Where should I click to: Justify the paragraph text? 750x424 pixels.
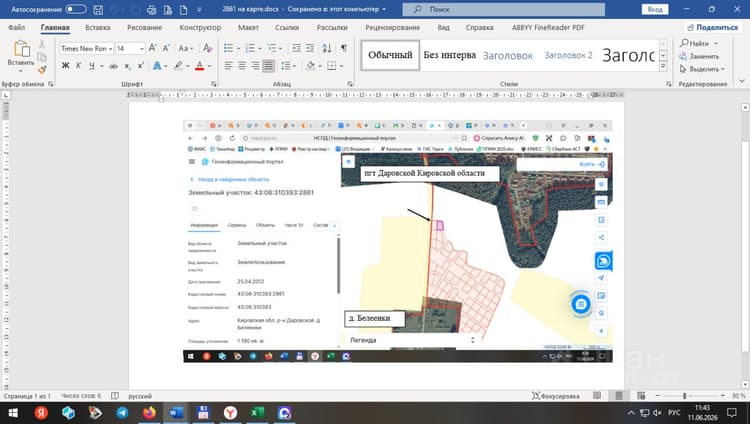click(x=268, y=66)
